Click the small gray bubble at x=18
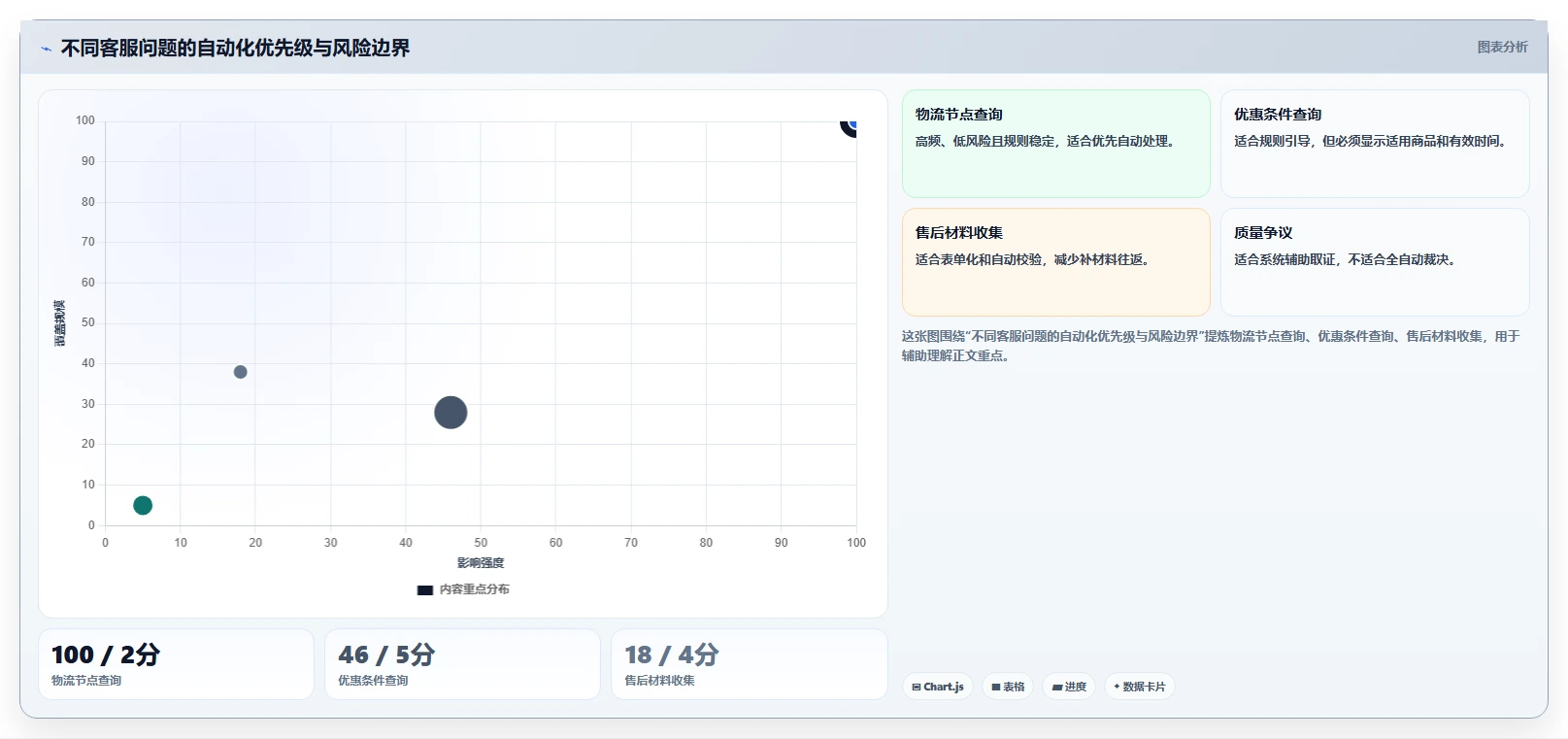Image resolution: width=1568 pixels, height=739 pixels. [x=241, y=372]
